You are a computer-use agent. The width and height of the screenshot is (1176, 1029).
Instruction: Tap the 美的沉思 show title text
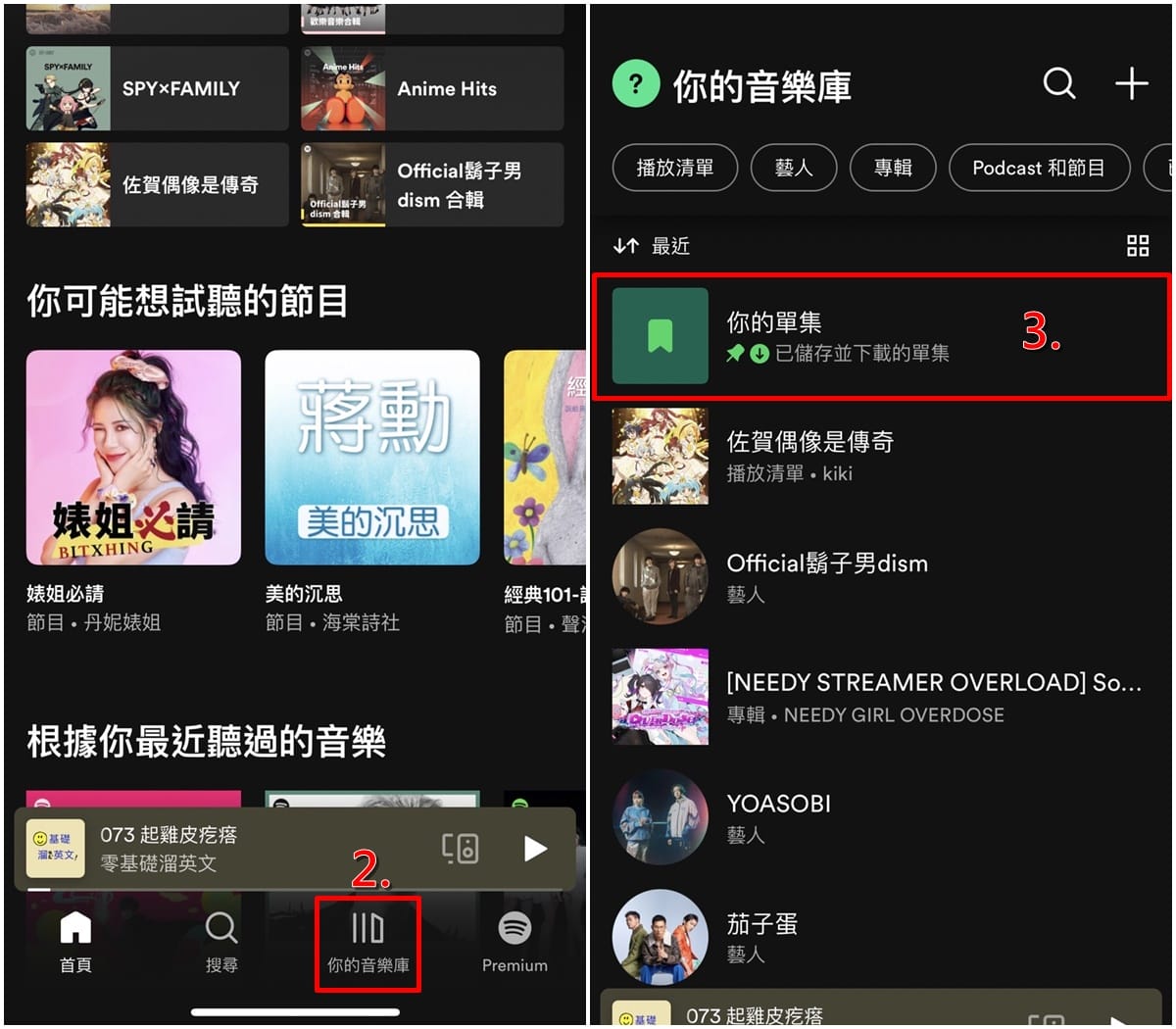[304, 594]
